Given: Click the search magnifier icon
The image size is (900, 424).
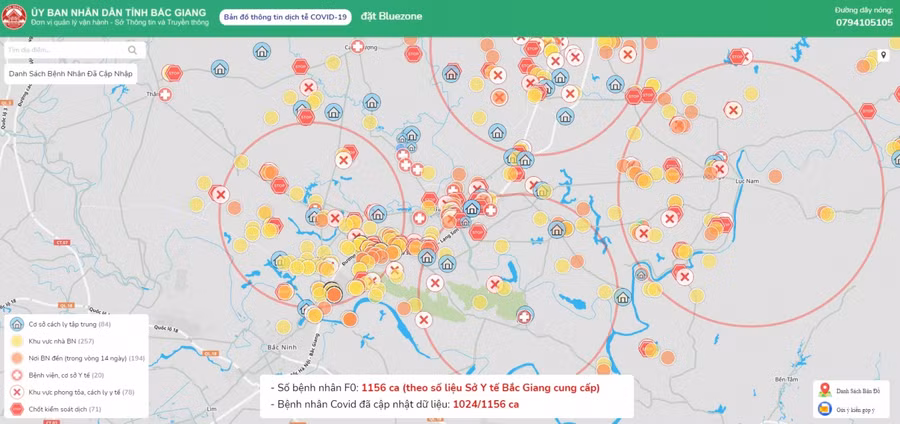Looking at the screenshot, I should coord(132,49).
